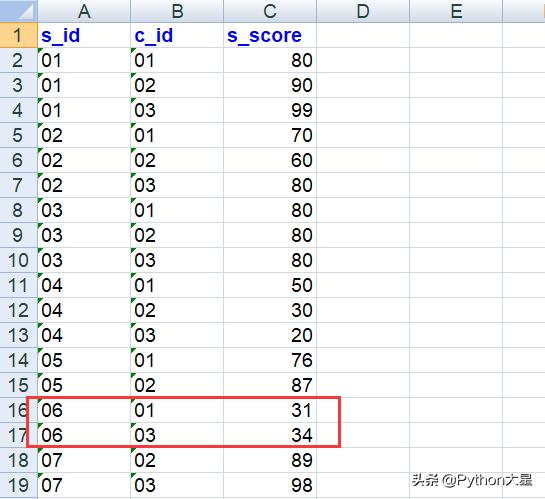545x499 pixels.
Task: Select row 8 header
Action: (x=18, y=210)
